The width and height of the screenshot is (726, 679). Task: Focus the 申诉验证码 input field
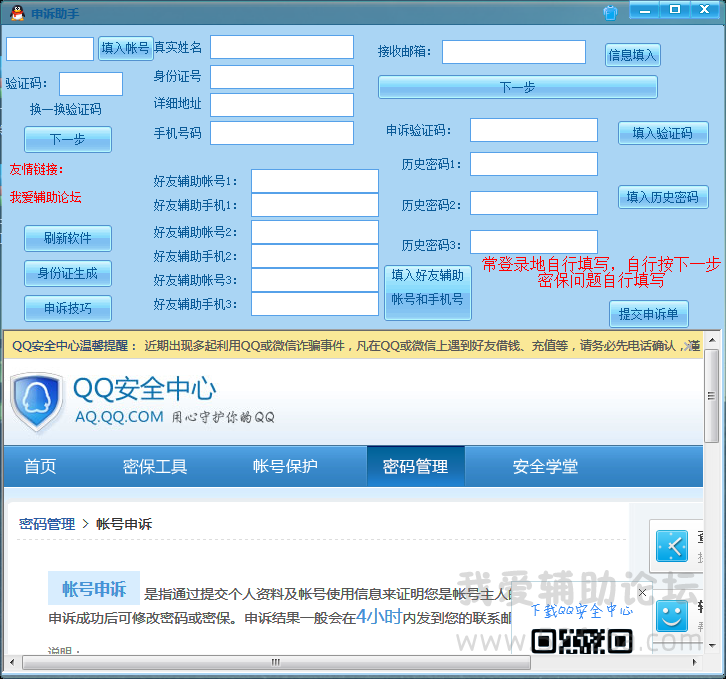coord(534,130)
